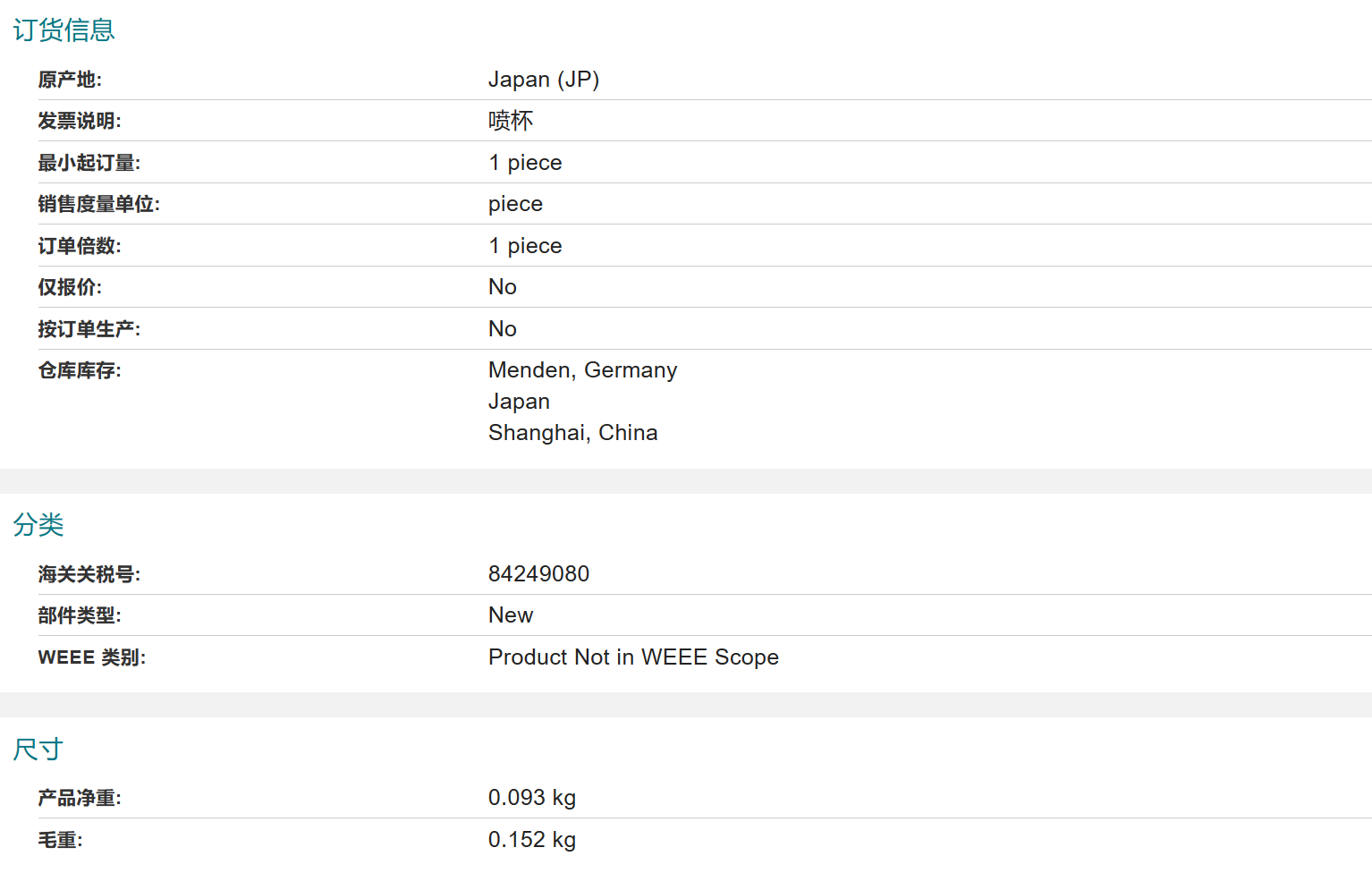Image resolution: width=1372 pixels, height=873 pixels.
Task: Click the 分类 section heading
Action: tap(38, 525)
